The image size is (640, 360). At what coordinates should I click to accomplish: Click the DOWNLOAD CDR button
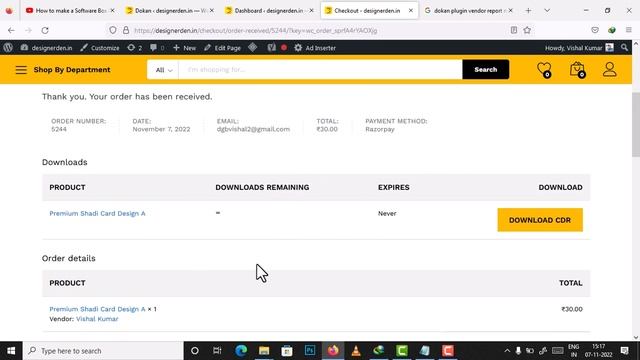540,220
